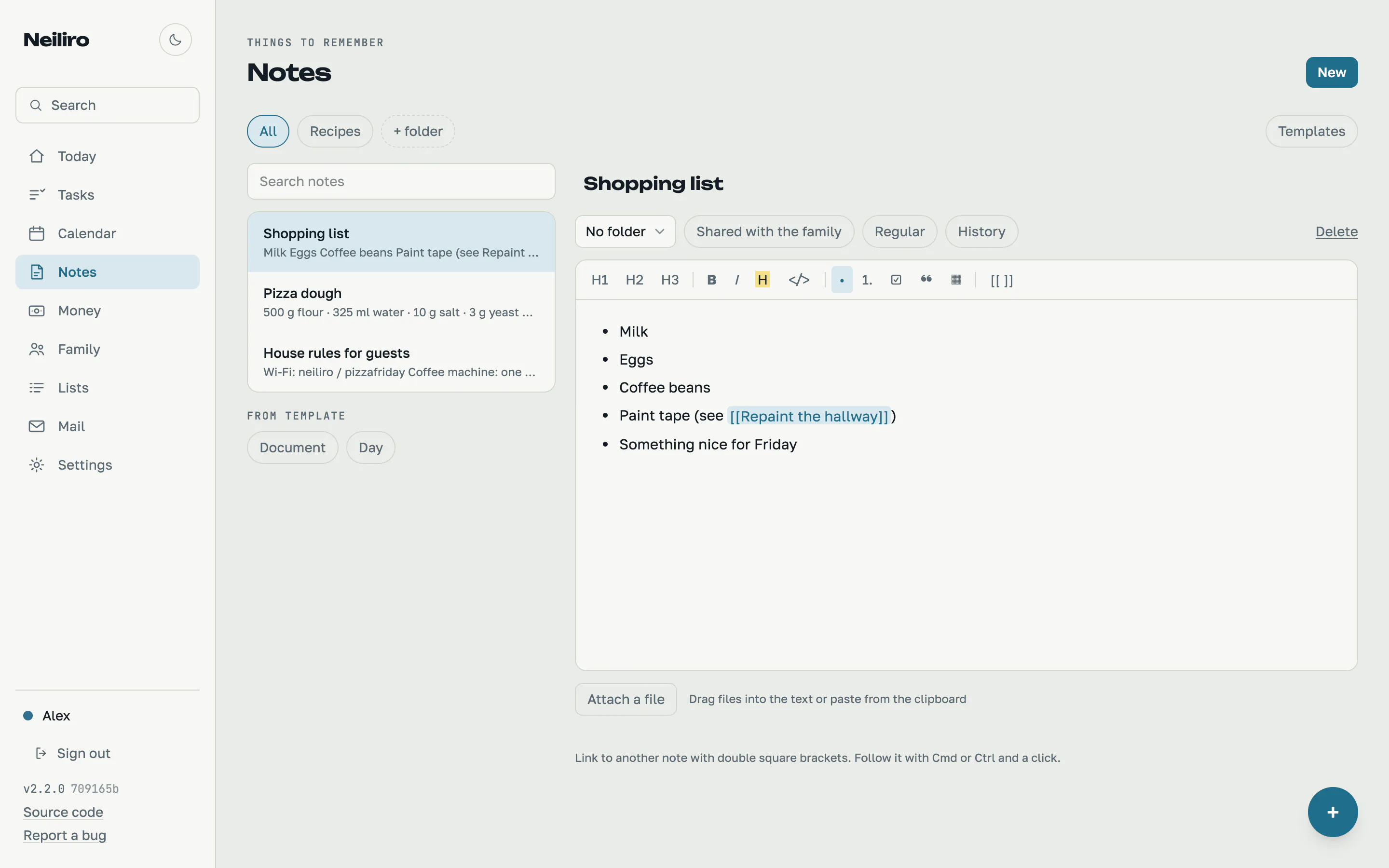The image size is (1389, 868).
Task: Open the Pizza dough note
Action: click(401, 302)
